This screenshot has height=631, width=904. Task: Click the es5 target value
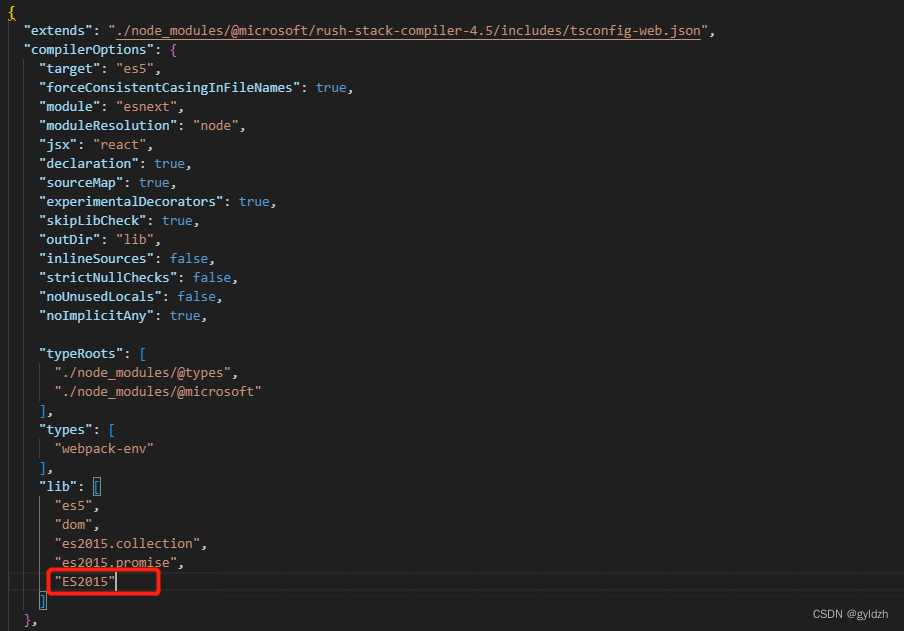point(135,68)
